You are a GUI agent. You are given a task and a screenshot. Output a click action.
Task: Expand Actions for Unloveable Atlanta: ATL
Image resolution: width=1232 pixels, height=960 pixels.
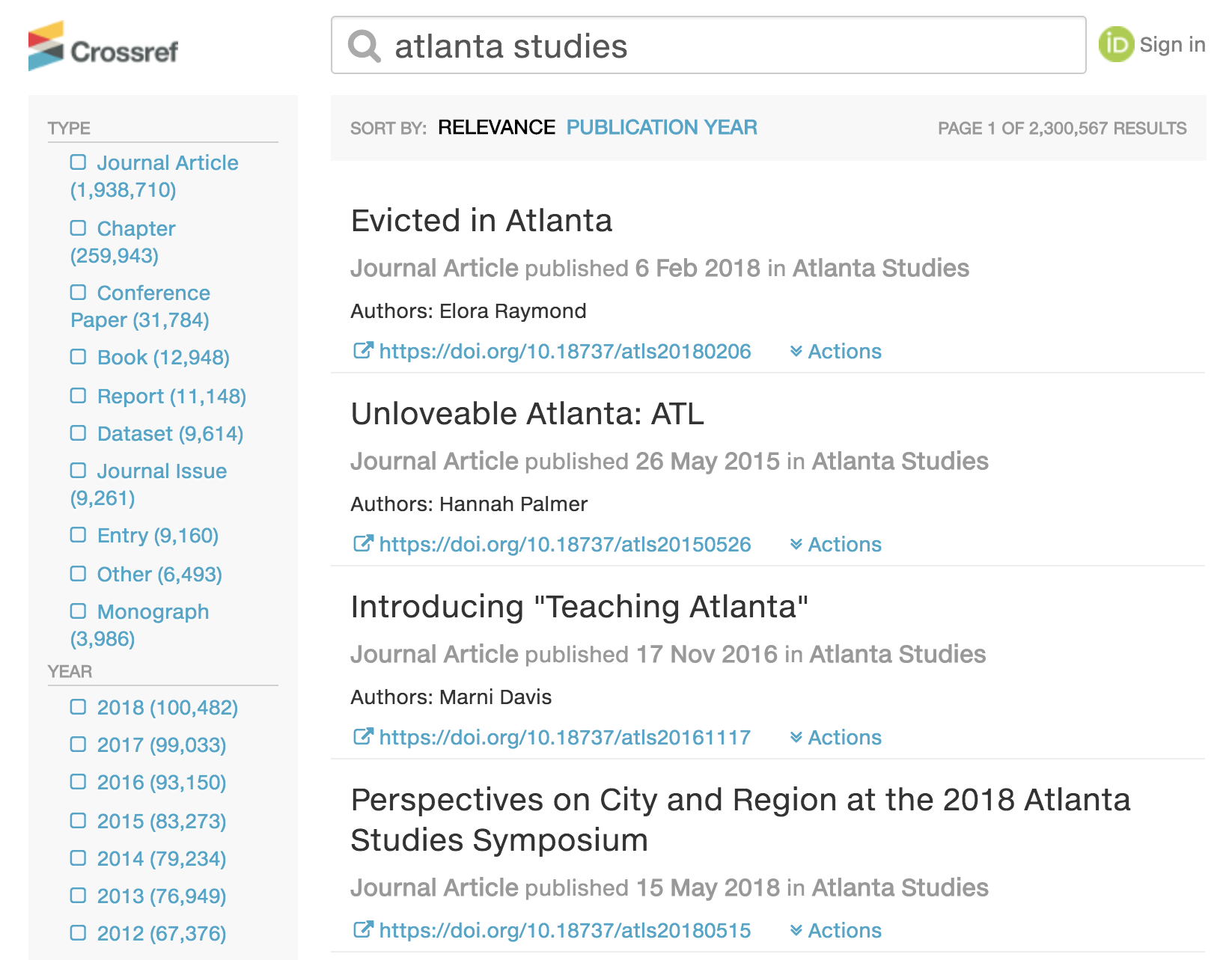[835, 544]
